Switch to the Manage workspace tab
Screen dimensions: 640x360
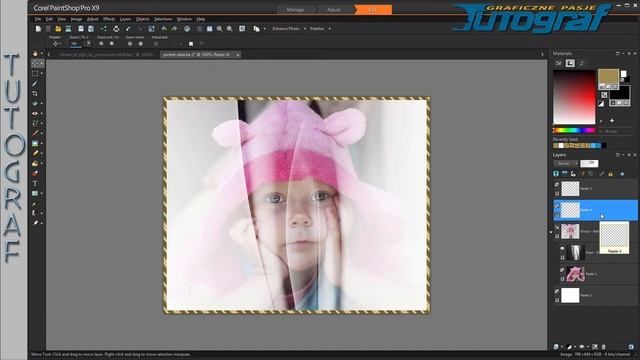click(295, 10)
